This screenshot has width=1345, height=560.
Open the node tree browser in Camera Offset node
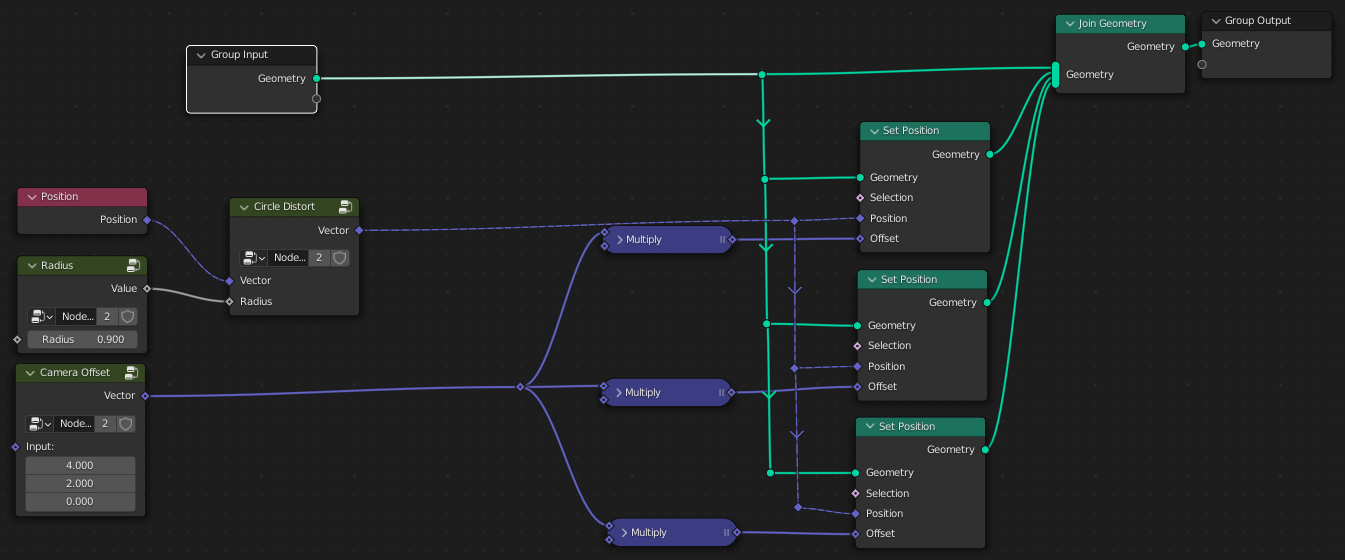[x=41, y=423]
